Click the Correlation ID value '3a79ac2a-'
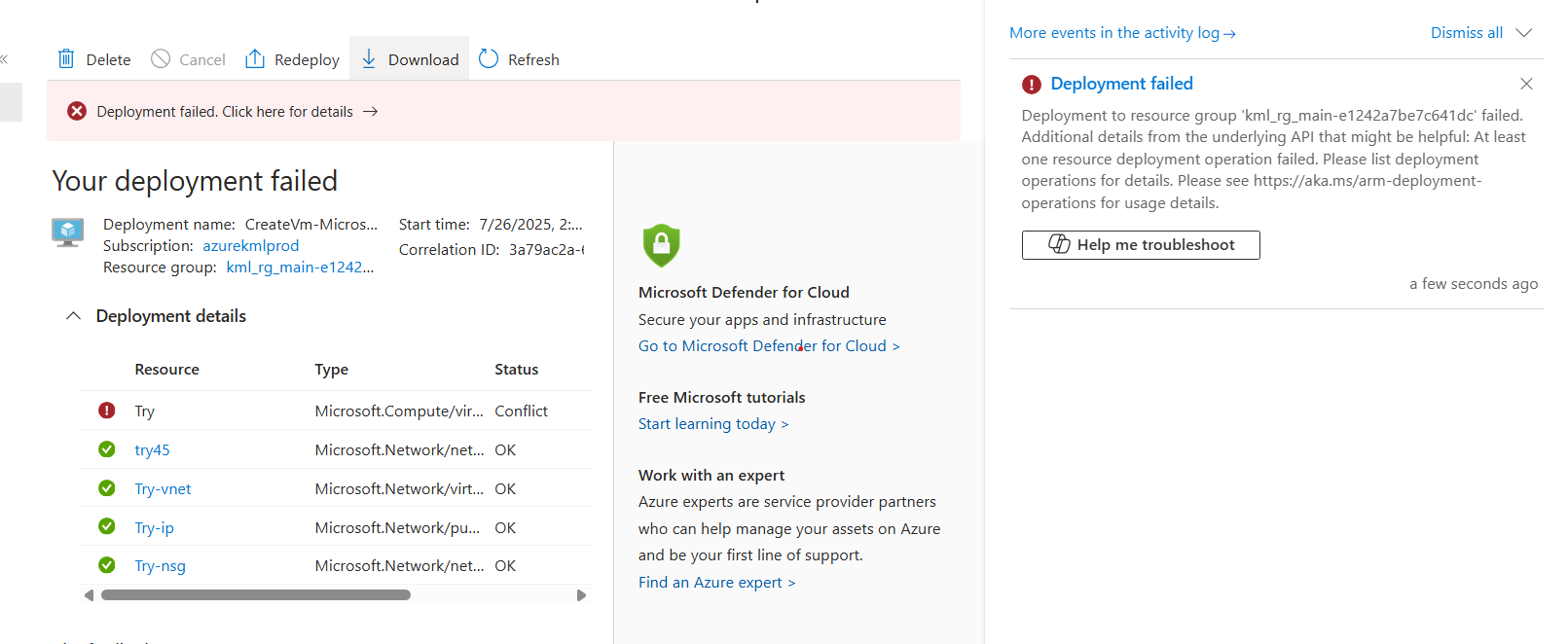This screenshot has width=1568, height=644. [x=546, y=250]
